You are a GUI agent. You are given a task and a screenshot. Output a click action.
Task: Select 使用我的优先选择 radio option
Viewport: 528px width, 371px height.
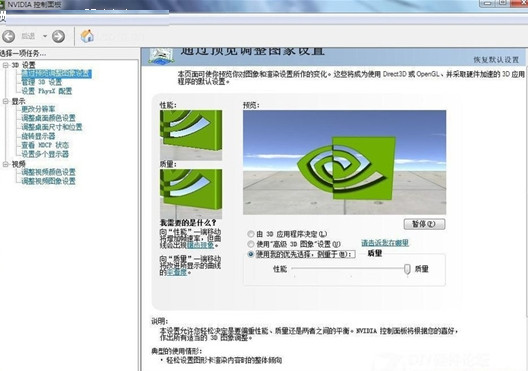pos(301,254)
